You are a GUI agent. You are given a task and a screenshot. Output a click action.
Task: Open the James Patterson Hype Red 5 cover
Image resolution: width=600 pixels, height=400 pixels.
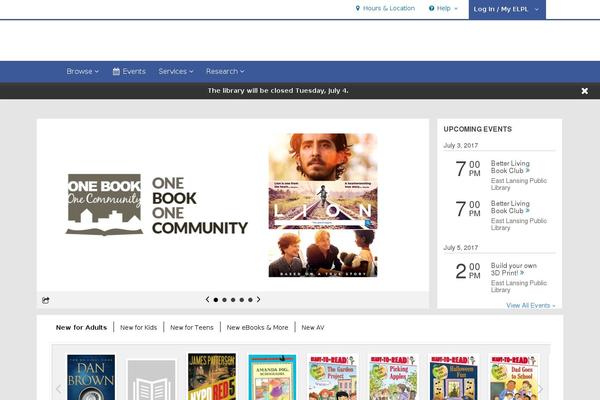(212, 377)
